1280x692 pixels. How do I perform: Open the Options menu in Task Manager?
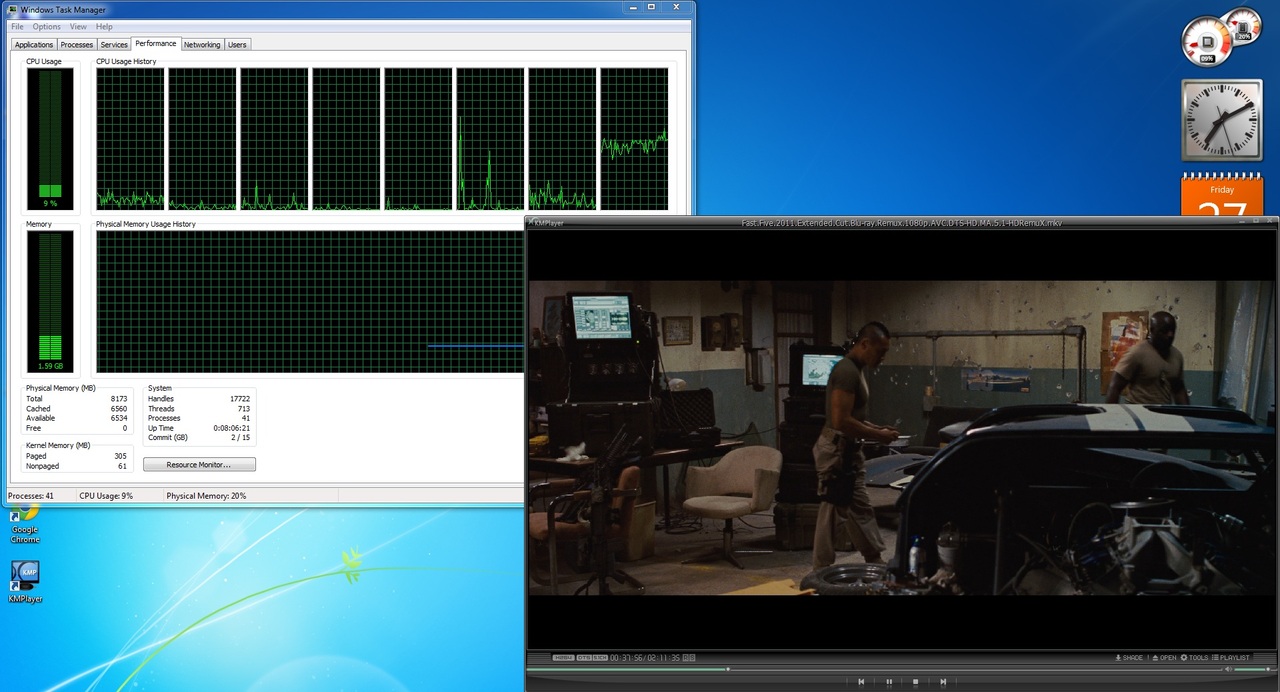pyautogui.click(x=47, y=27)
